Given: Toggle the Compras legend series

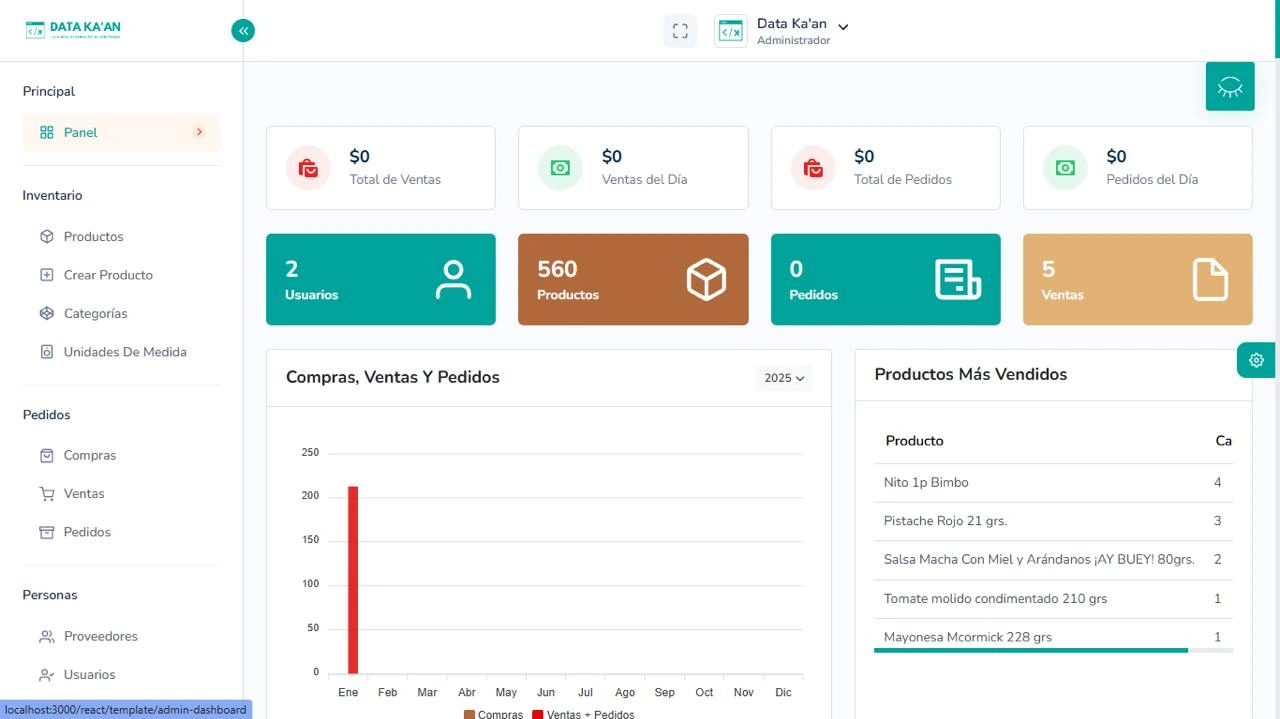Looking at the screenshot, I should [x=494, y=714].
